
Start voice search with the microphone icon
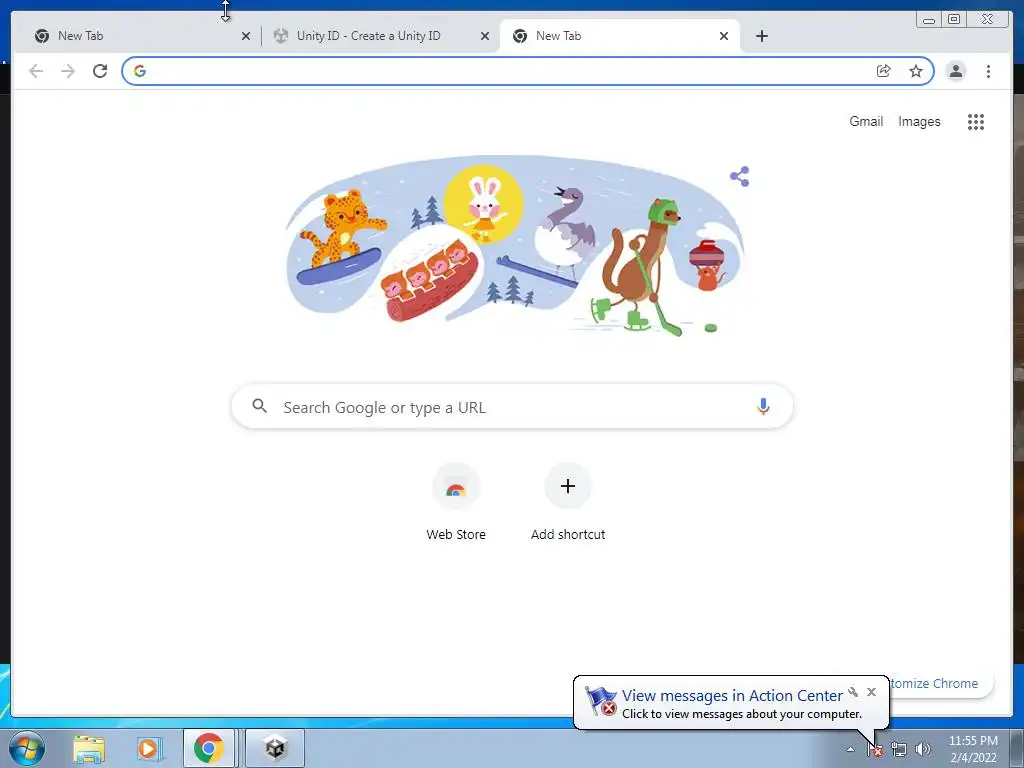pos(763,406)
